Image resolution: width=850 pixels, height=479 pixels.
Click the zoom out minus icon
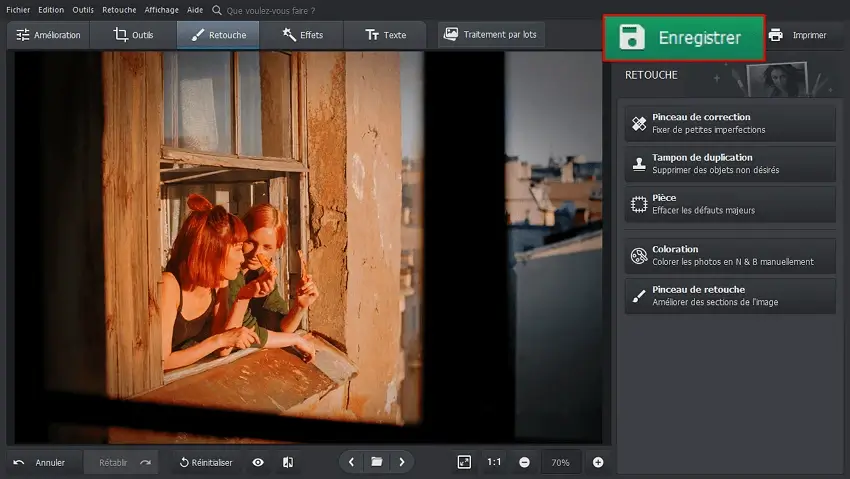(x=524, y=462)
